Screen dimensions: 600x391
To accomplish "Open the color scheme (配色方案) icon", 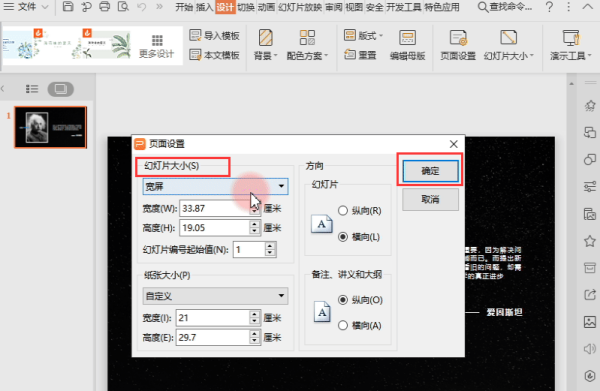I will [307, 38].
